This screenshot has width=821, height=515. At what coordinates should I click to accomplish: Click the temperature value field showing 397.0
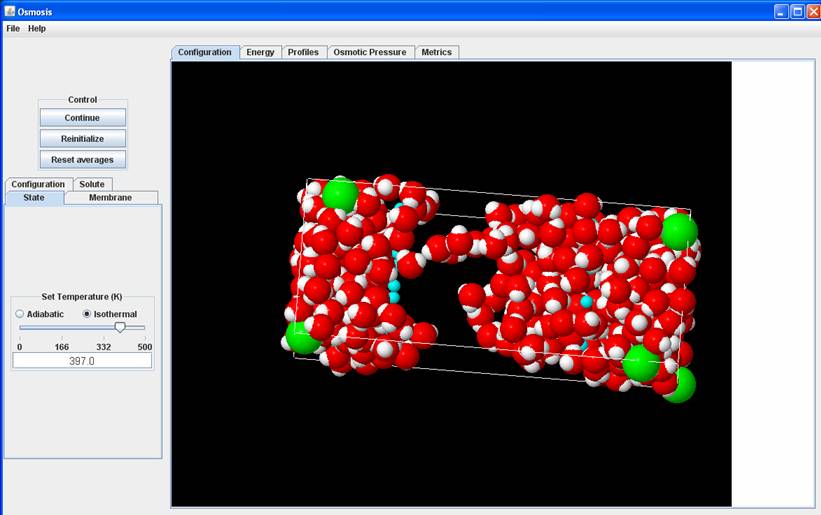tap(82, 360)
